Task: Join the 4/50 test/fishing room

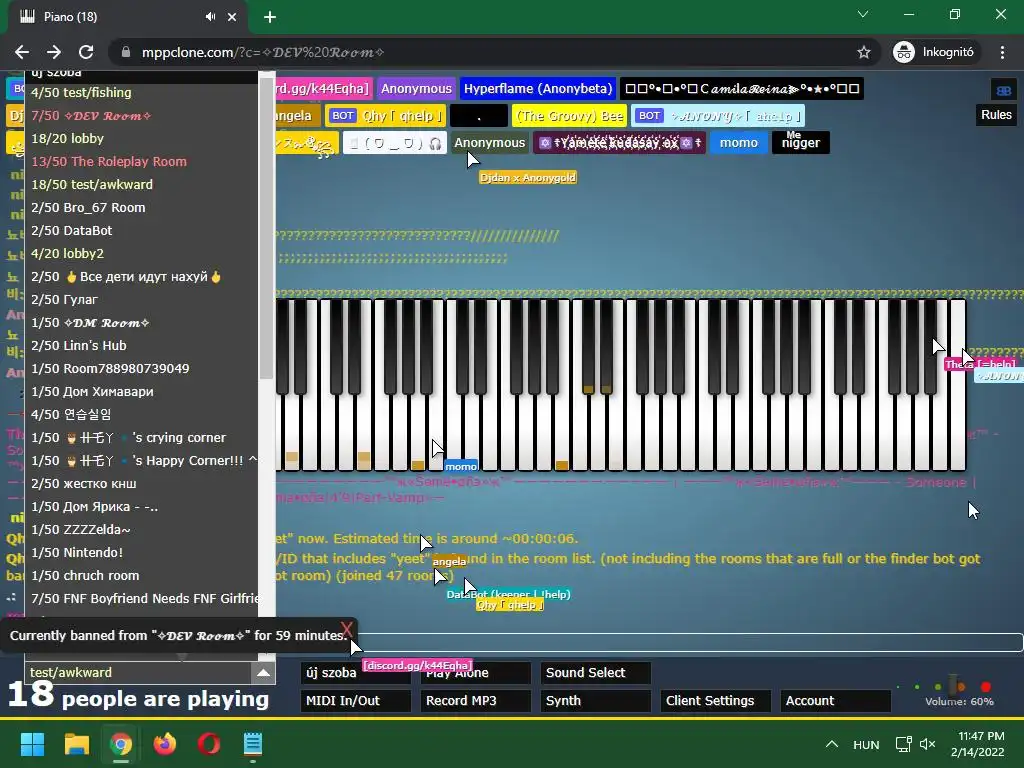Action: point(142,93)
